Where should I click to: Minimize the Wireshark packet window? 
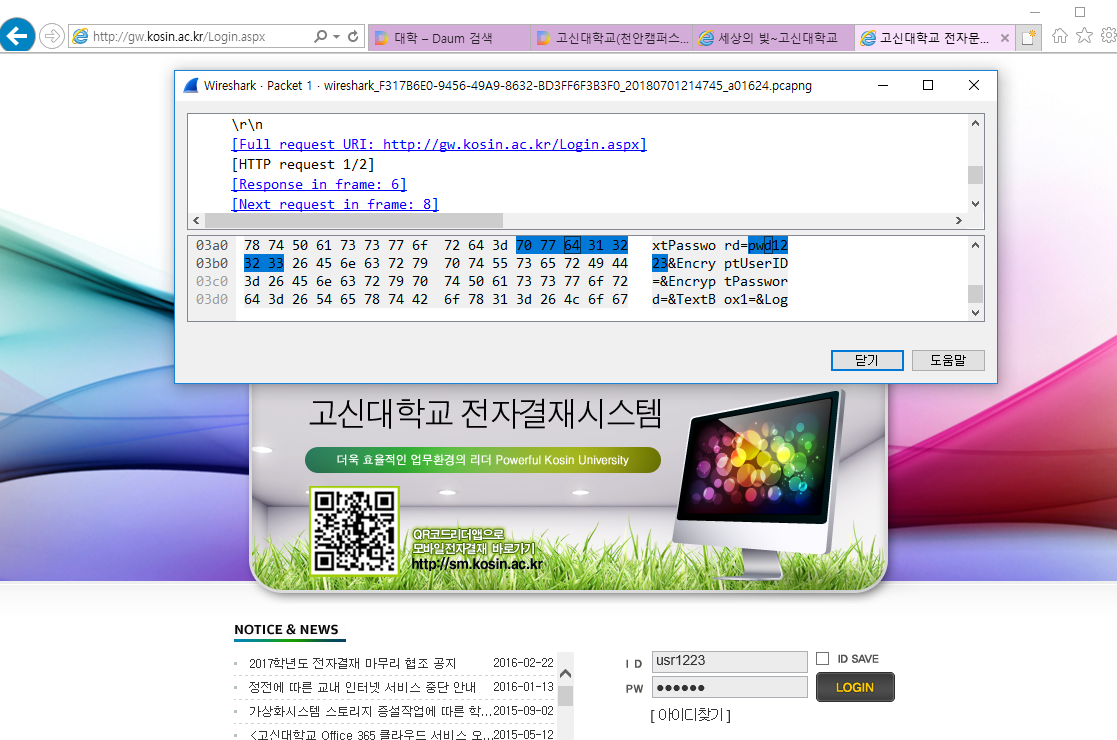point(883,85)
